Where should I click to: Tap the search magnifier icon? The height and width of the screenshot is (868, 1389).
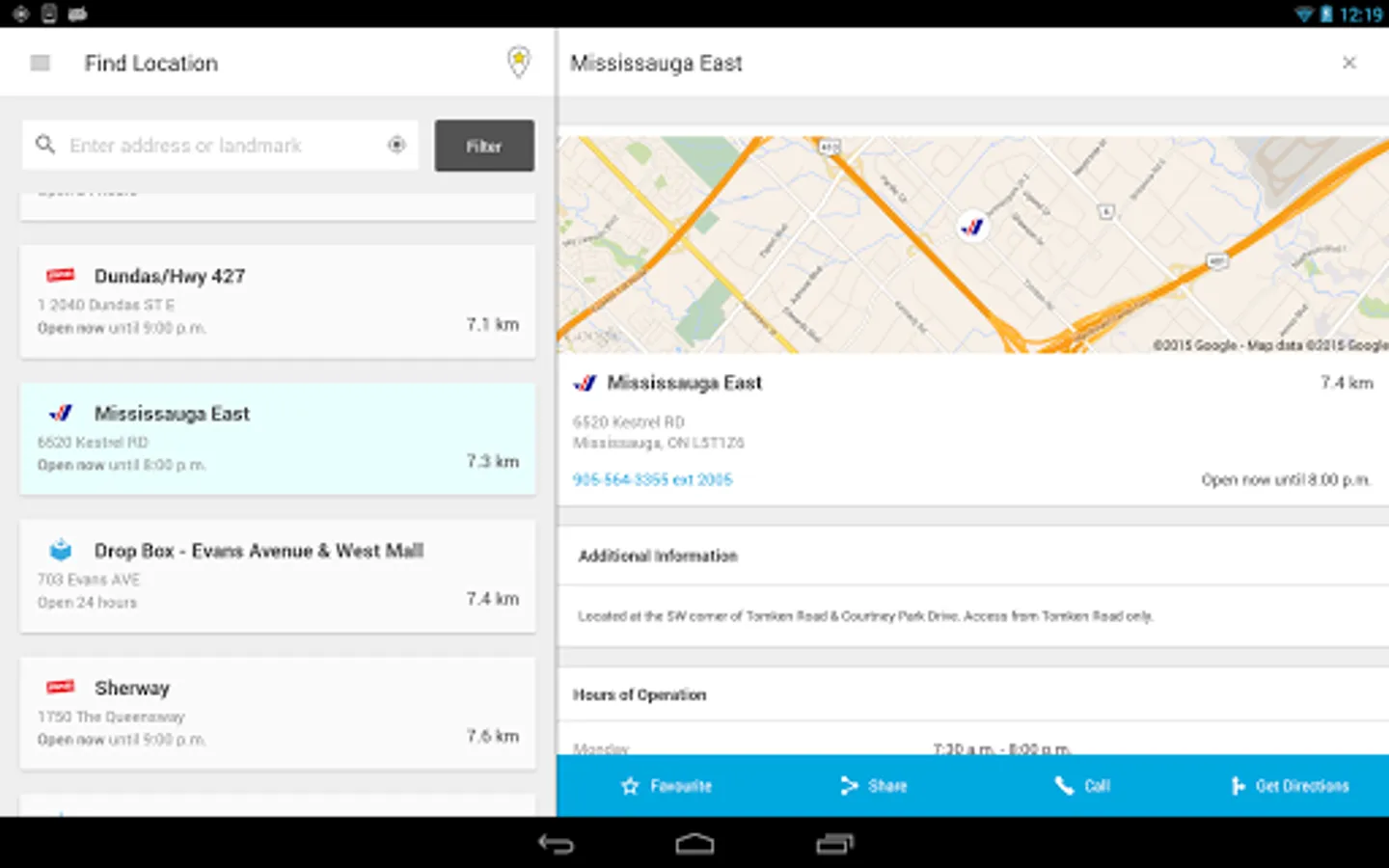(x=45, y=145)
